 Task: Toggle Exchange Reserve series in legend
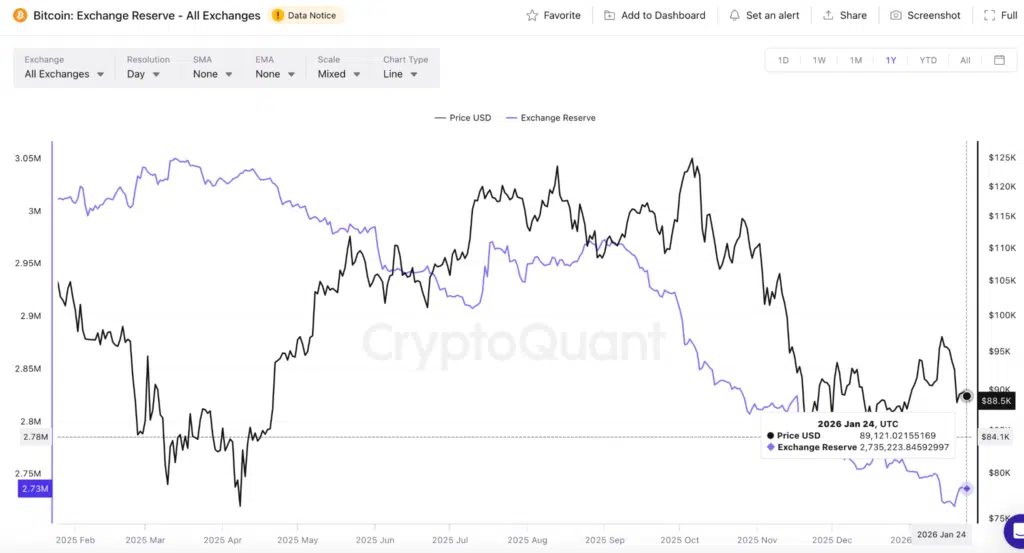coord(552,118)
